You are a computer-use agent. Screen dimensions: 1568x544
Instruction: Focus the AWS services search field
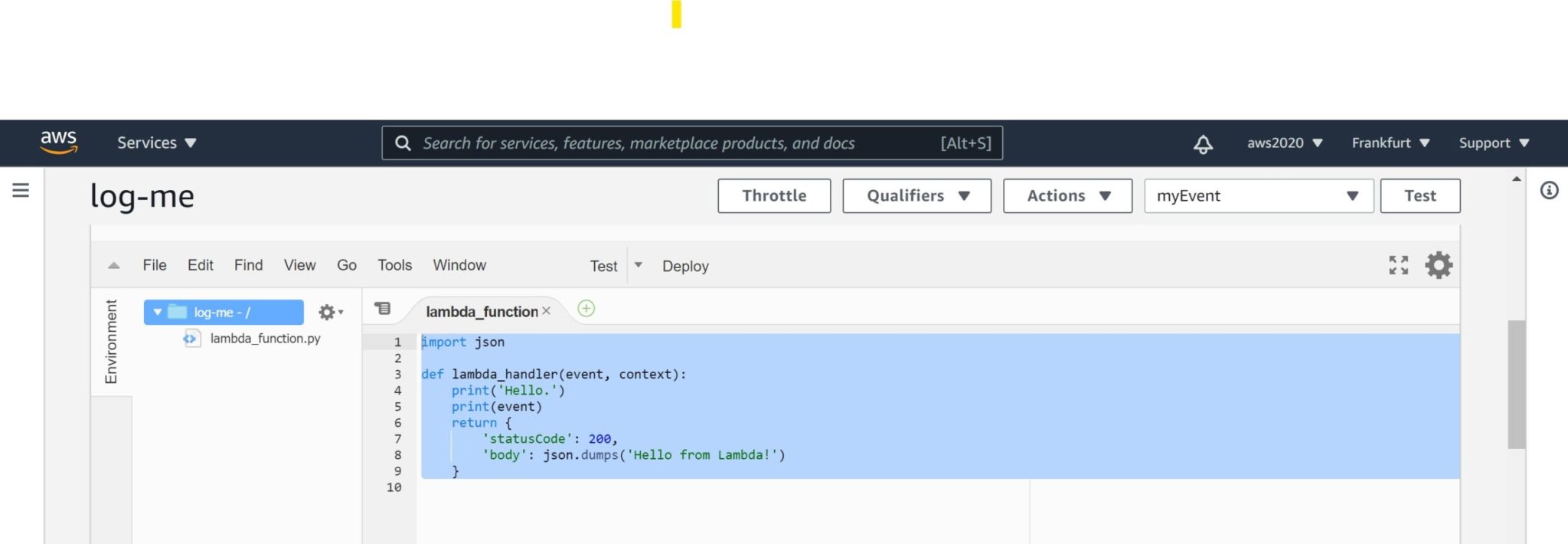coord(692,143)
